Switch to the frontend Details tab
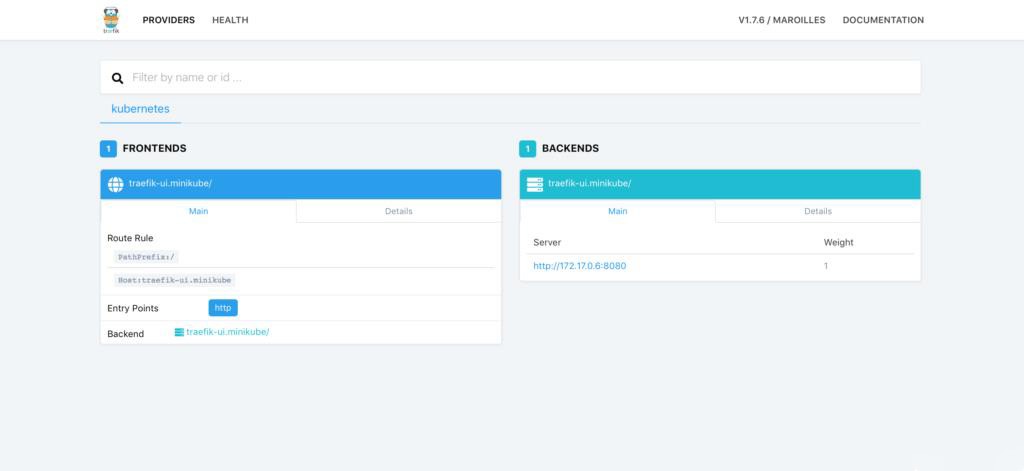Image resolution: width=1024 pixels, height=471 pixels. coord(398,211)
